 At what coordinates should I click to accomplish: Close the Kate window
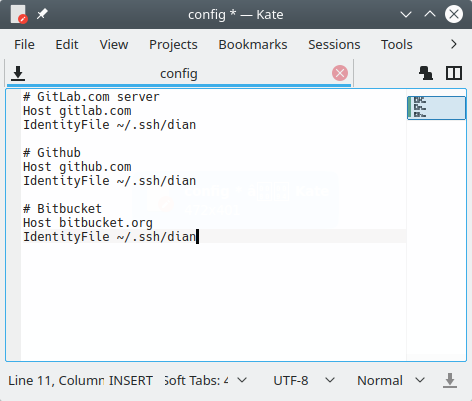[454, 14]
